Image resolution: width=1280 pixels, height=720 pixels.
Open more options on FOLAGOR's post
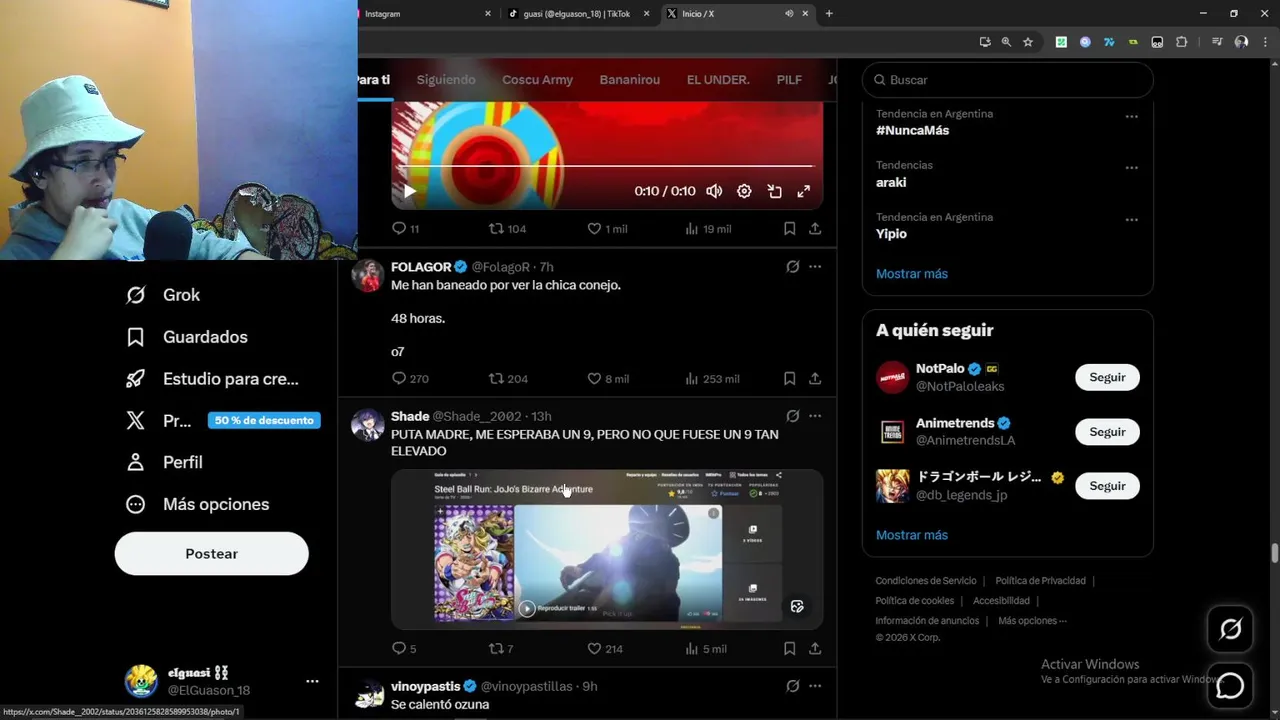tap(815, 267)
